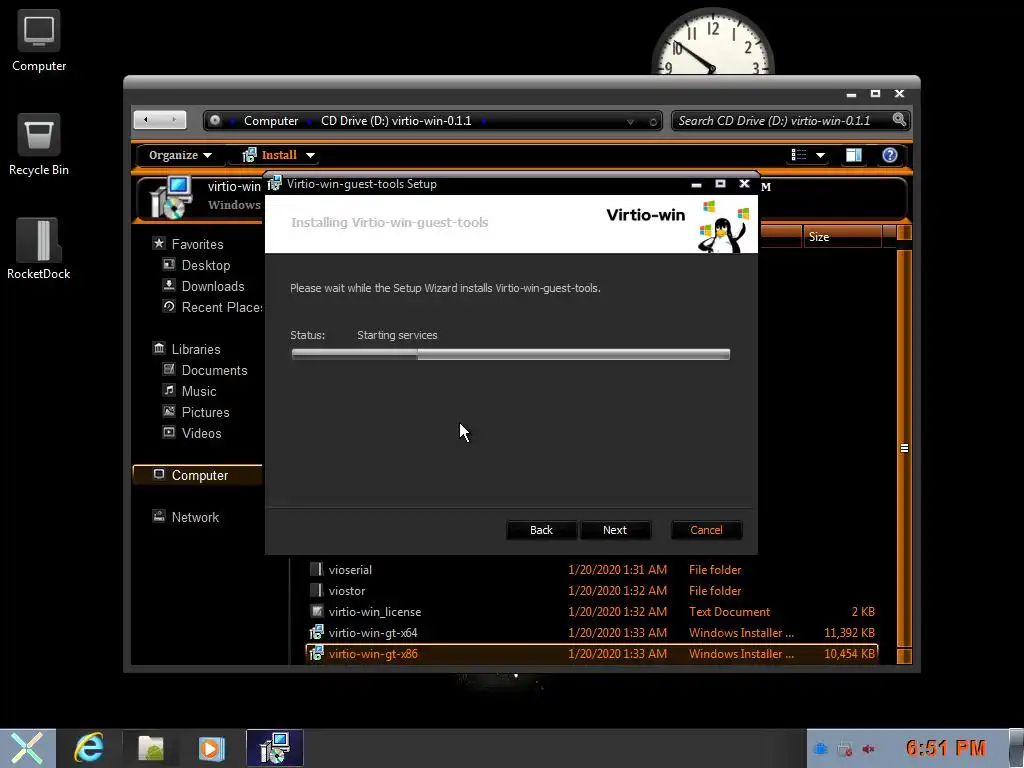
Task: Click the Downloads icon in the sidebar
Action: 169,285
